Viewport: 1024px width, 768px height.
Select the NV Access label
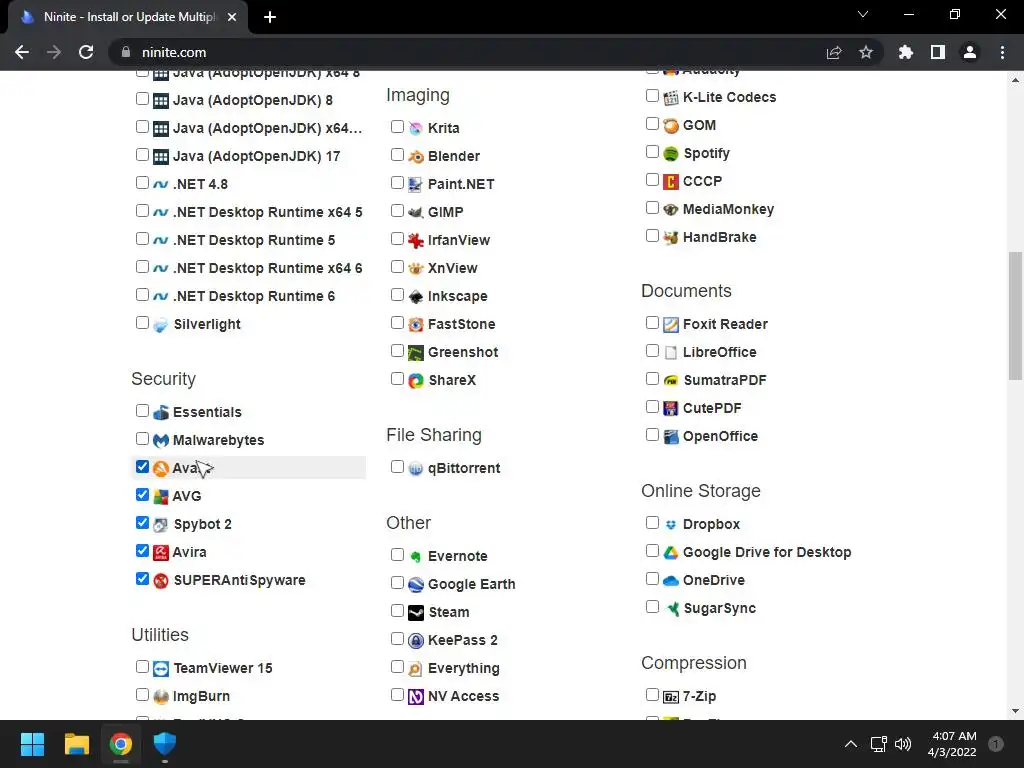coord(463,697)
